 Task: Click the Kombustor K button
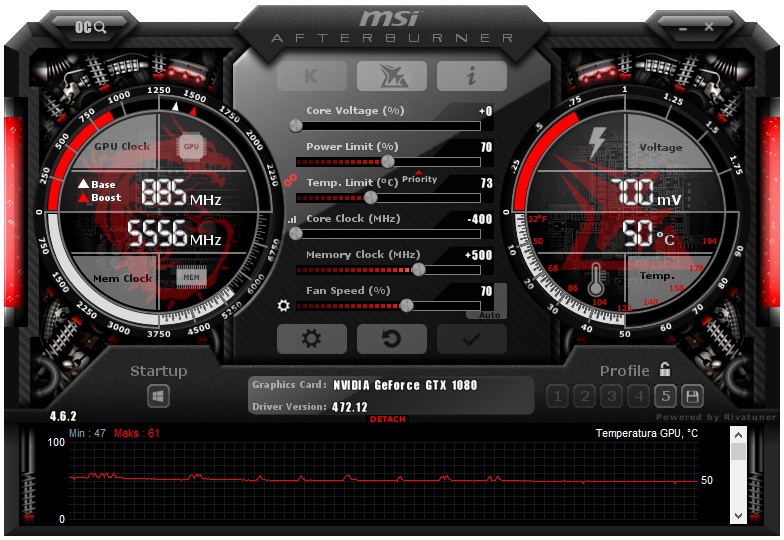(x=312, y=76)
